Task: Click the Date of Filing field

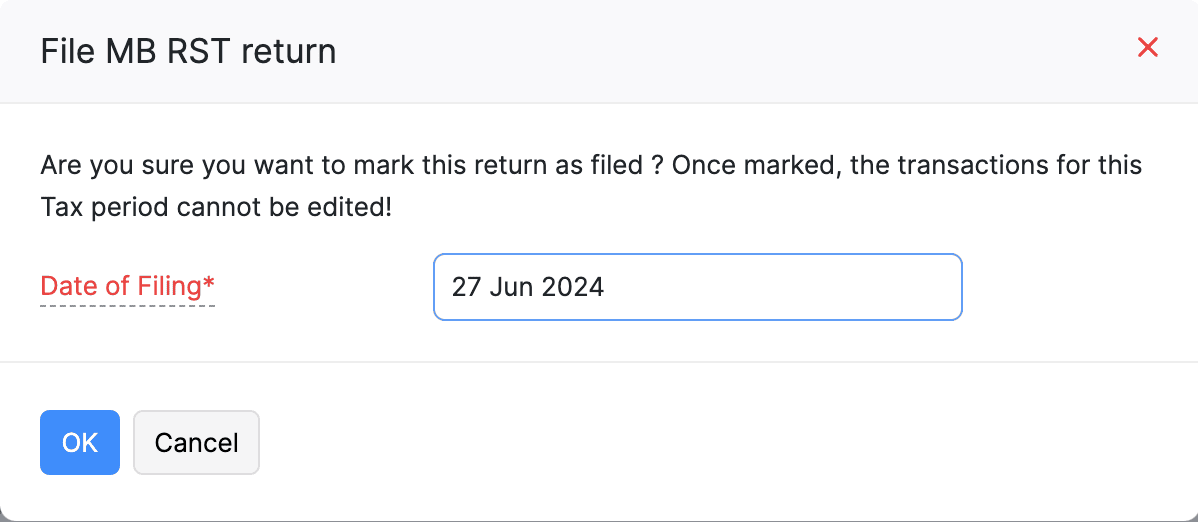Action: [x=697, y=287]
